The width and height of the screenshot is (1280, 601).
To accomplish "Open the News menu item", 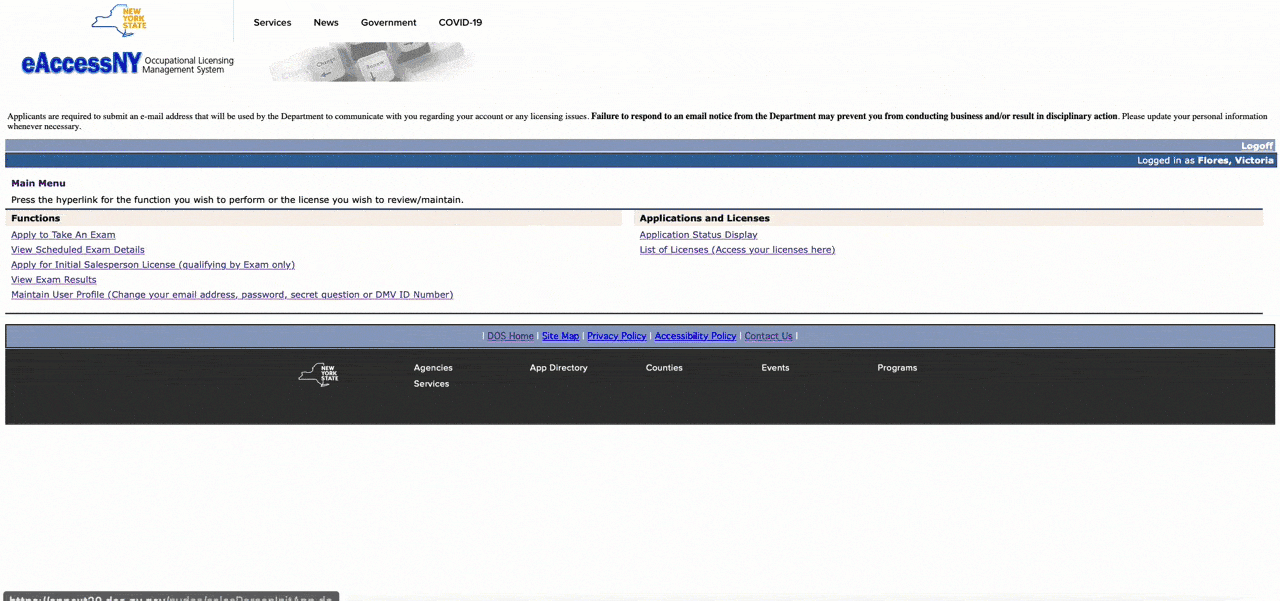I will click(325, 21).
